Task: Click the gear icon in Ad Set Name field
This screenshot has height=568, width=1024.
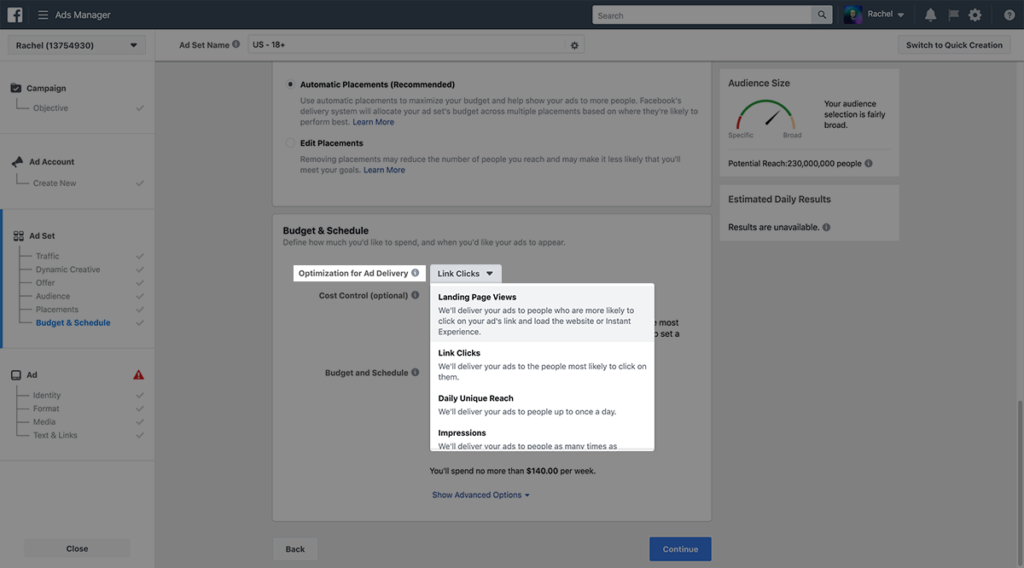Action: click(574, 45)
